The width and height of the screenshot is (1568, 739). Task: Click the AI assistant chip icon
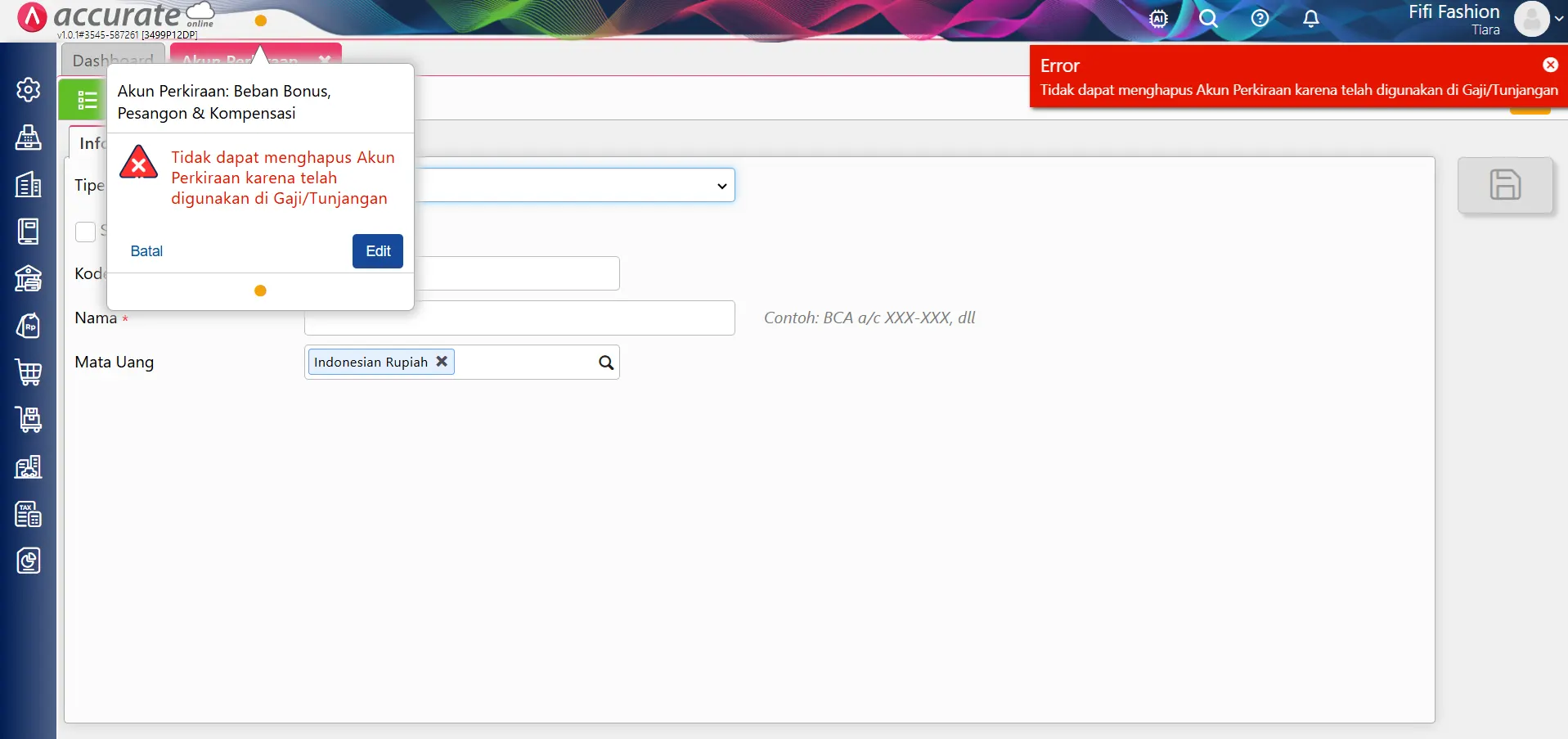[x=1158, y=19]
